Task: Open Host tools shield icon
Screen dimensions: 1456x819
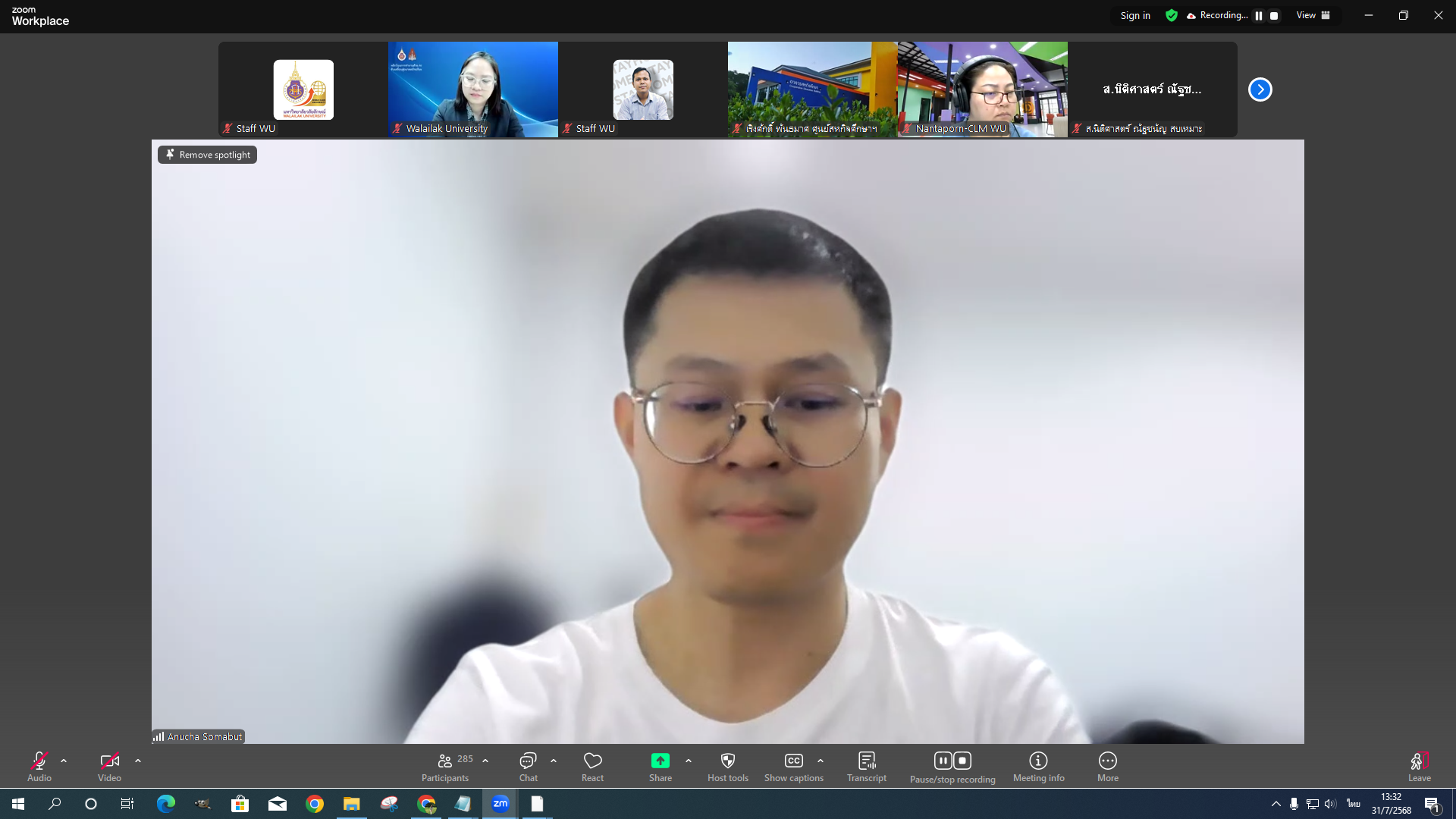Action: [727, 761]
